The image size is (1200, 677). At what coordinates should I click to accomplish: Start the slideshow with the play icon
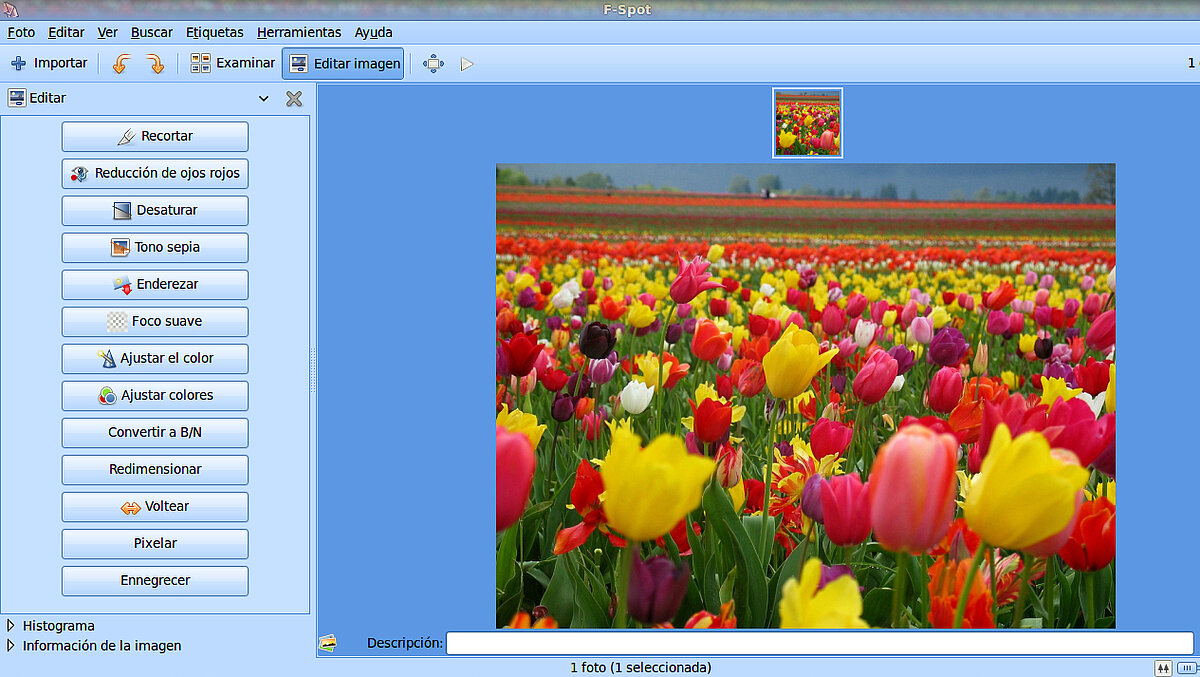coord(466,64)
